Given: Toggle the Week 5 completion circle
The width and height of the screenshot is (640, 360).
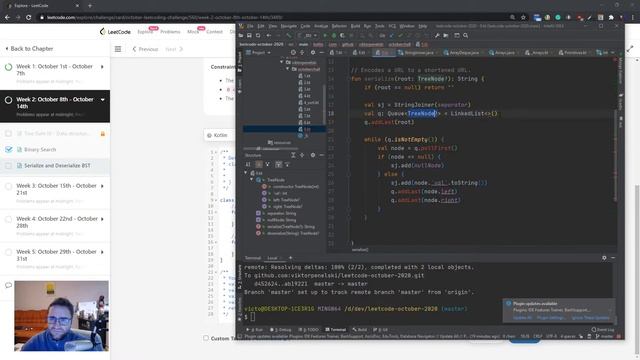Looking at the screenshot, I should click(x=9, y=252).
